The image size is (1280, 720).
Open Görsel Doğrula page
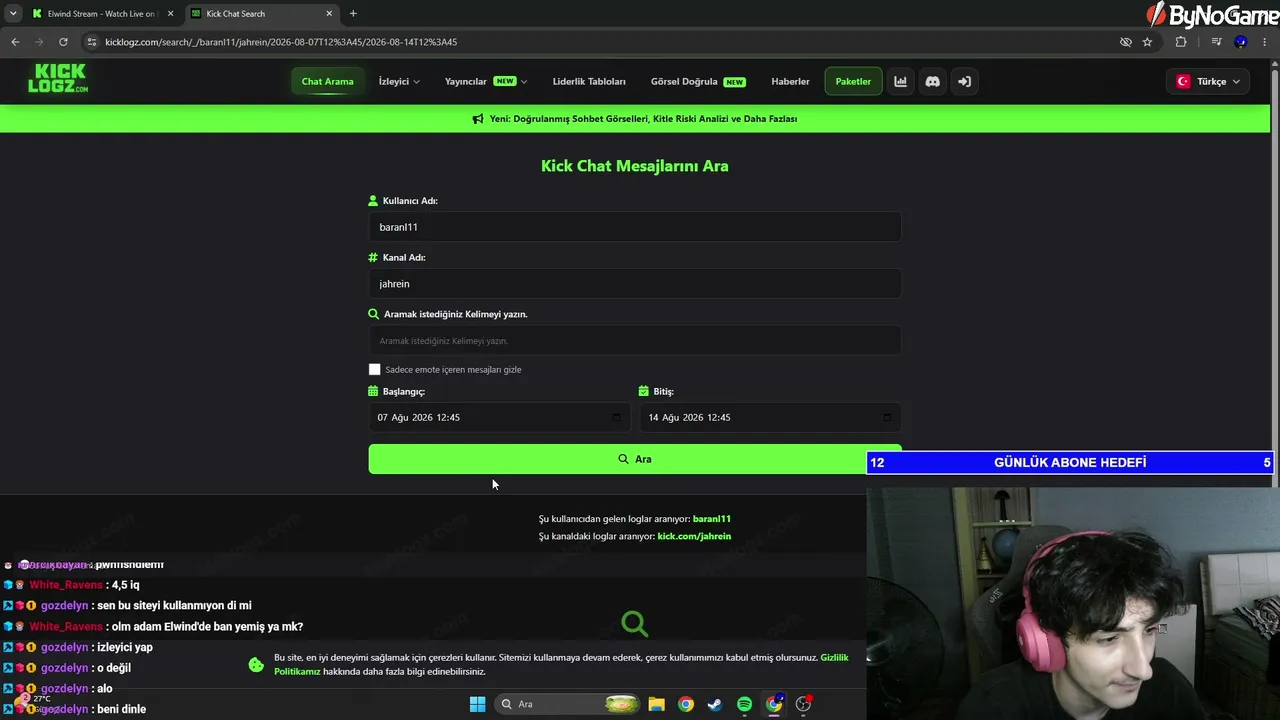tap(698, 82)
